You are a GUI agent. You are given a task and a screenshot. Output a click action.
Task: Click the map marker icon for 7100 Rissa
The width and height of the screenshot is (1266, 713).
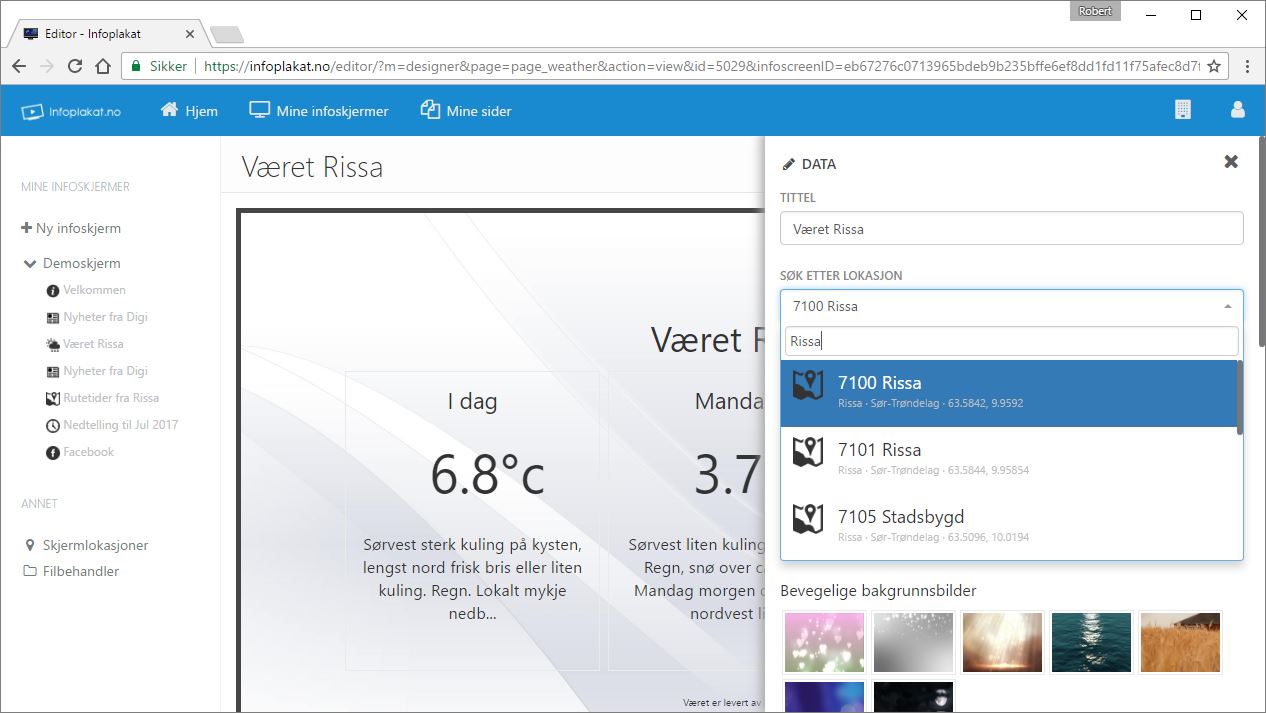[x=808, y=386]
